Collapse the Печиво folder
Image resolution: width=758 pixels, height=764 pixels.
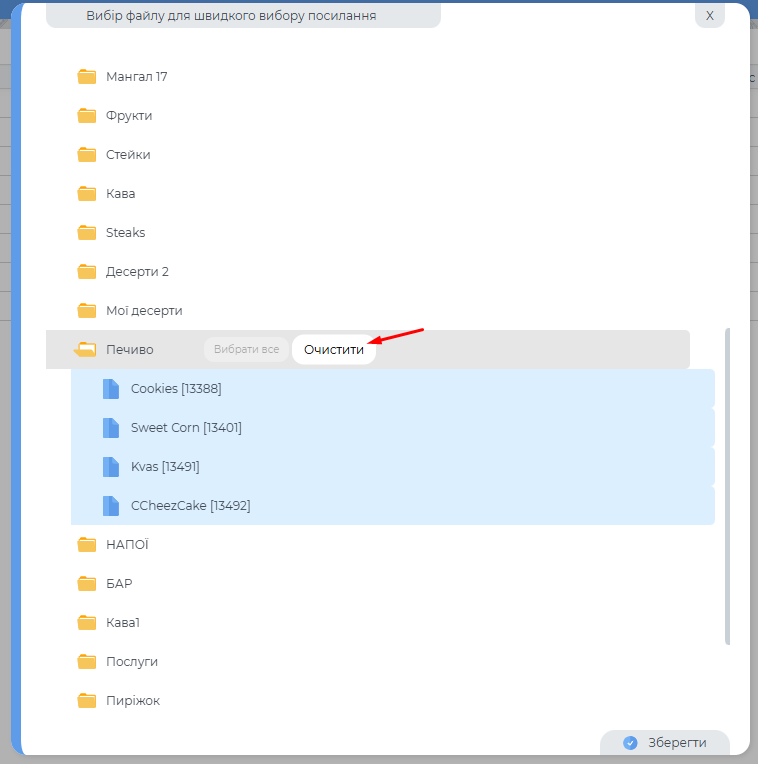tap(129, 349)
